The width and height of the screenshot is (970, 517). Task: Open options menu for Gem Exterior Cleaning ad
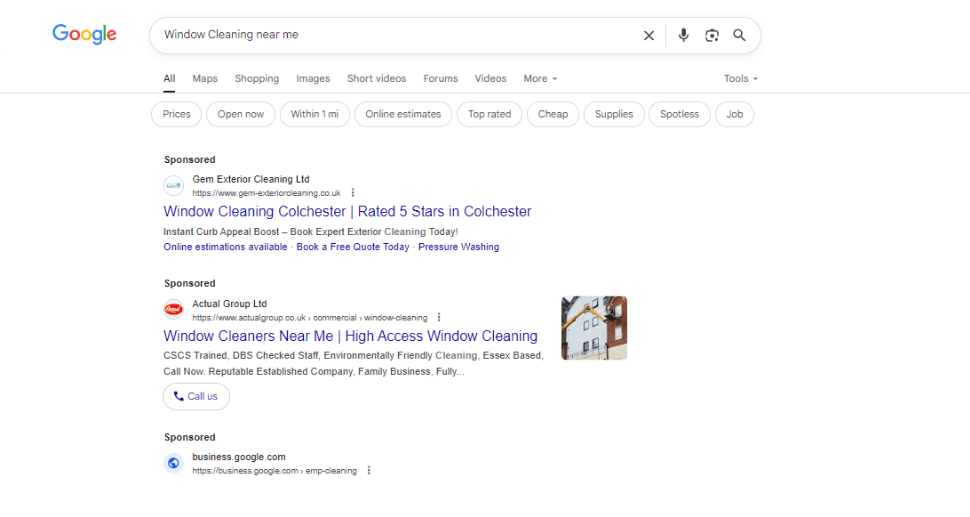click(x=353, y=193)
